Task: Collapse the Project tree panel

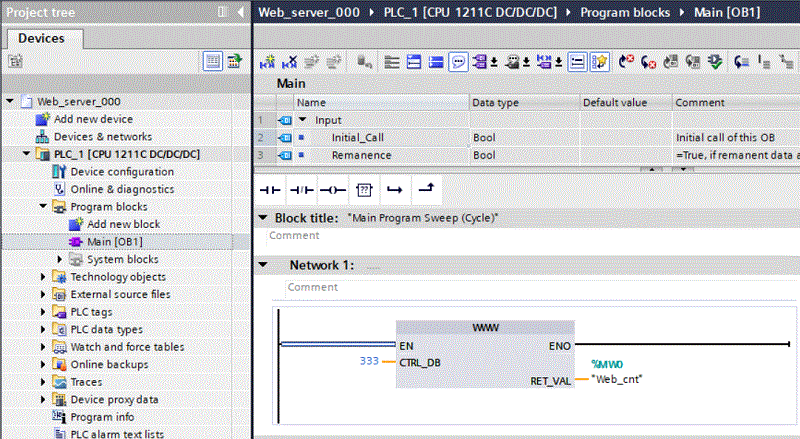Action: tap(242, 11)
